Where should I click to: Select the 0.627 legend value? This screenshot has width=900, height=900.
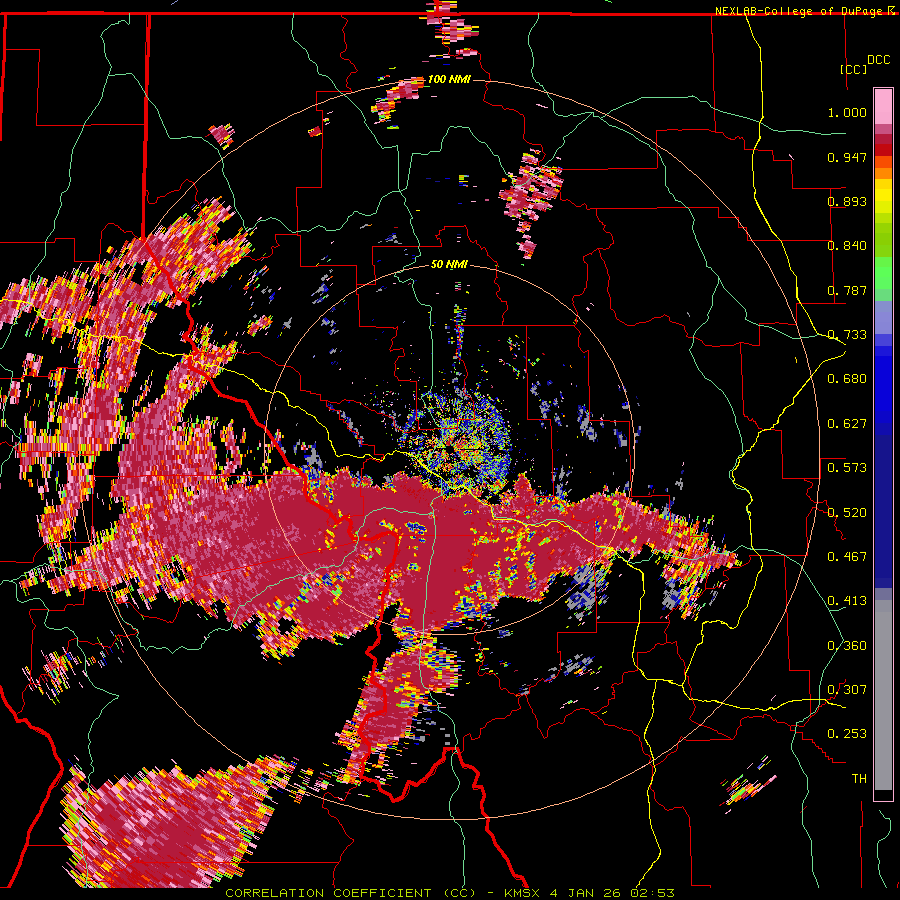click(847, 424)
